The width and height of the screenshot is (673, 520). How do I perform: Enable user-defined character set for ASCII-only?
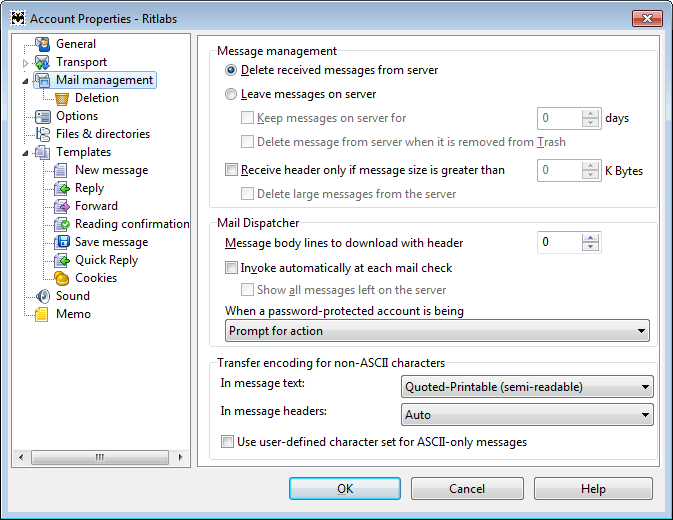point(227,441)
